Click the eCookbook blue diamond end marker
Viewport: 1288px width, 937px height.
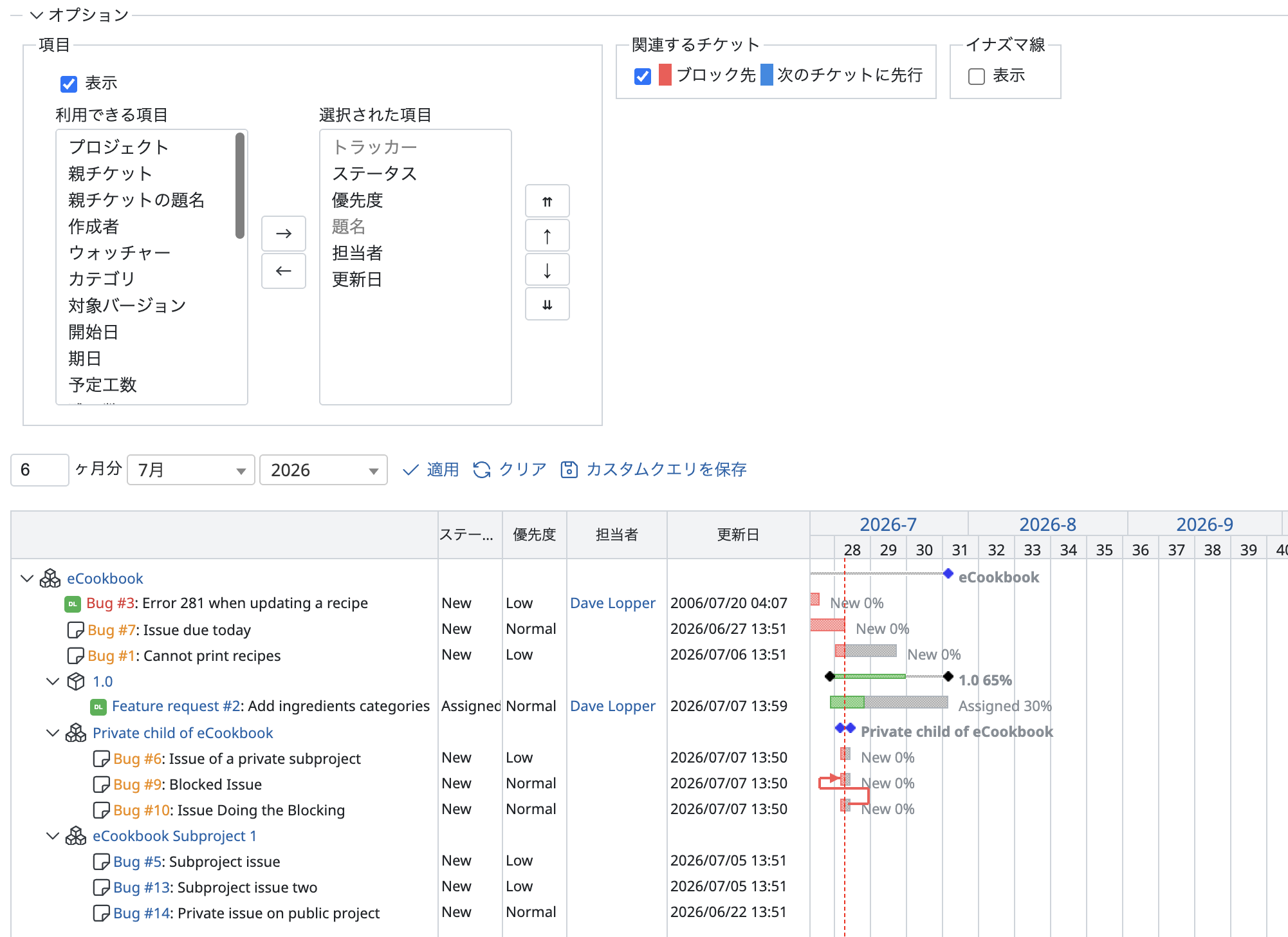(x=948, y=573)
